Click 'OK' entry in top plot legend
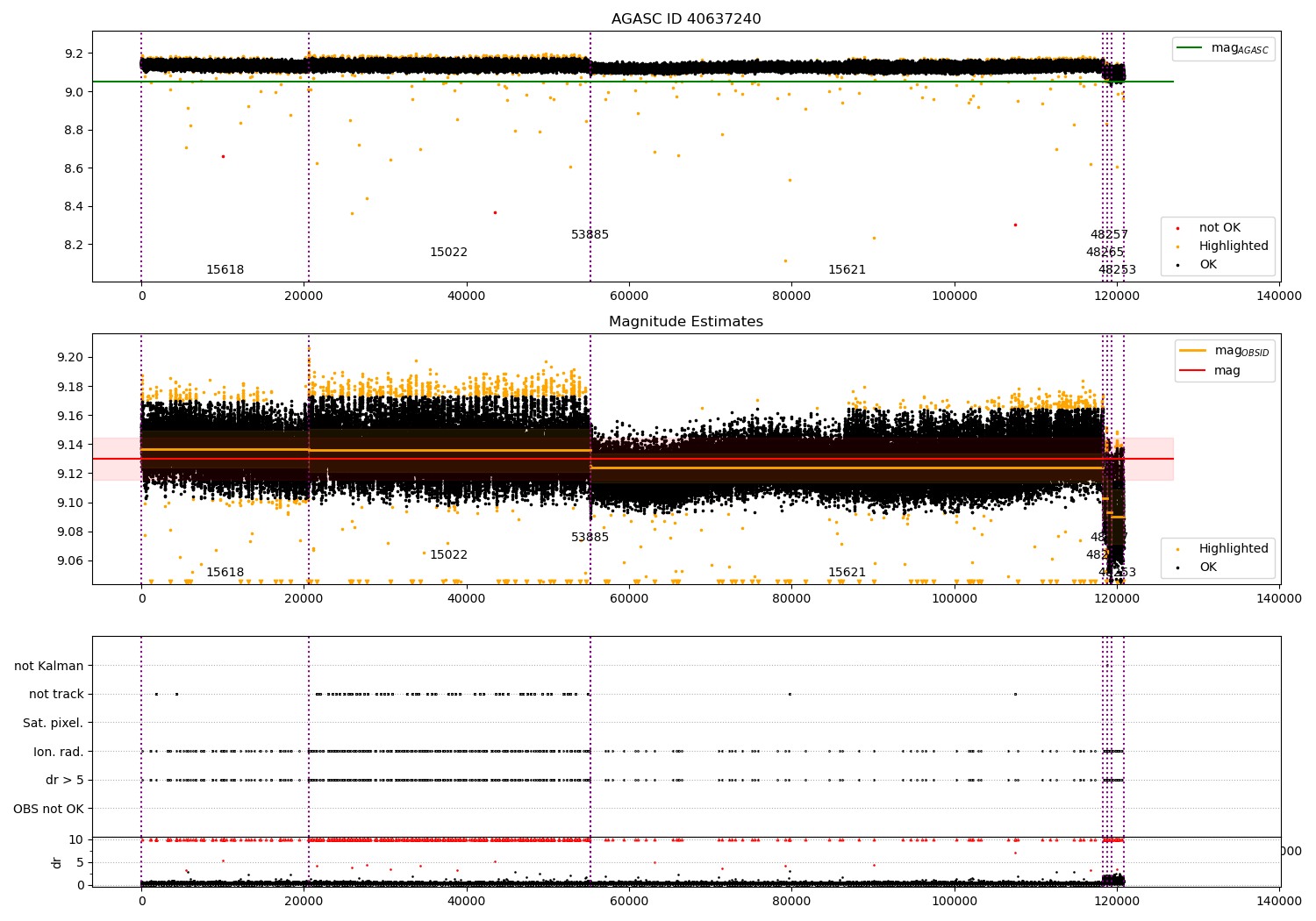1316x921 pixels. click(x=1208, y=265)
